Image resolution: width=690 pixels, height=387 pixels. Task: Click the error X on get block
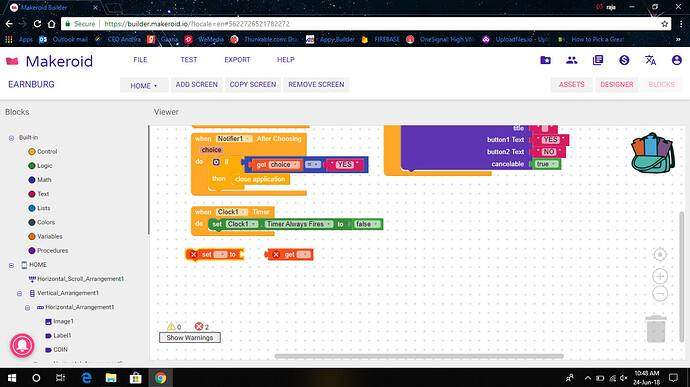point(276,254)
